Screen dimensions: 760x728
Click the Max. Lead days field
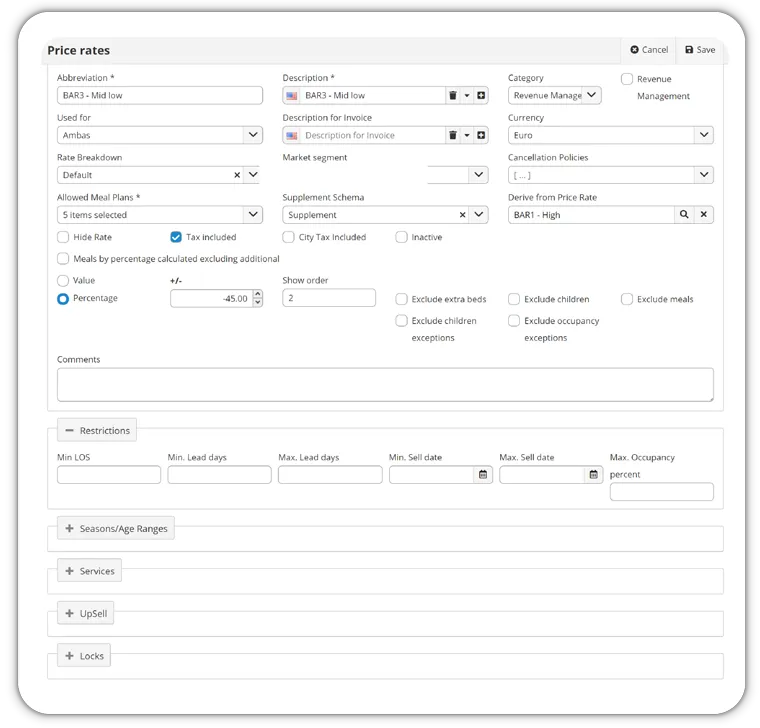coord(330,475)
